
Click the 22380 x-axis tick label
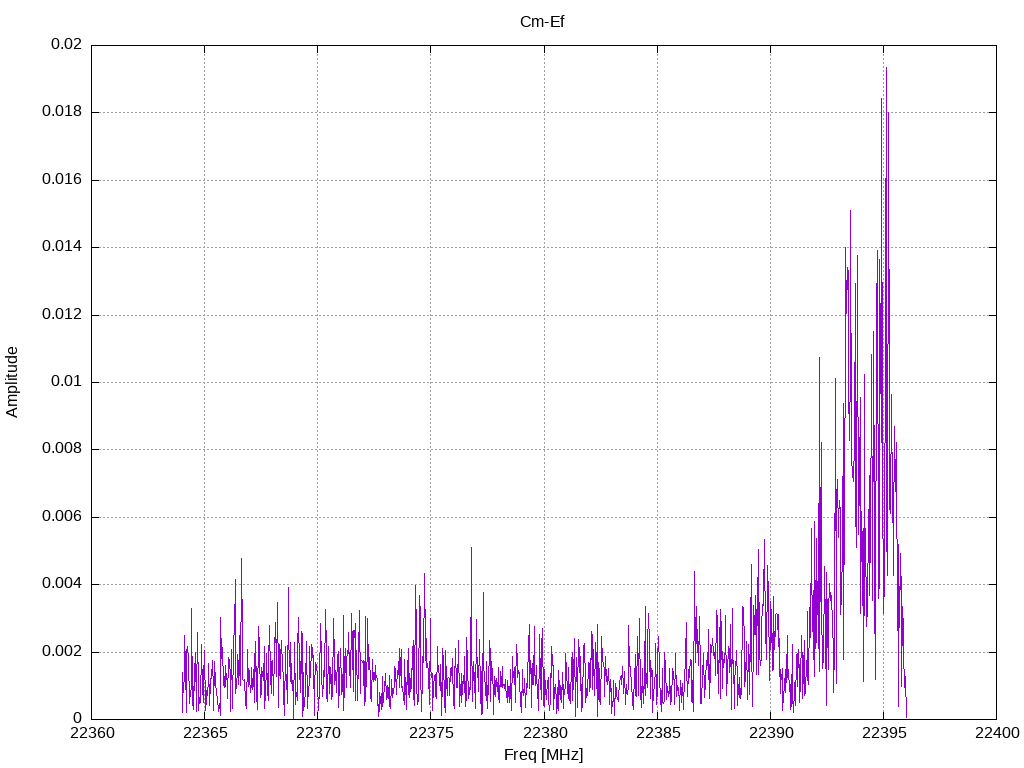545,733
